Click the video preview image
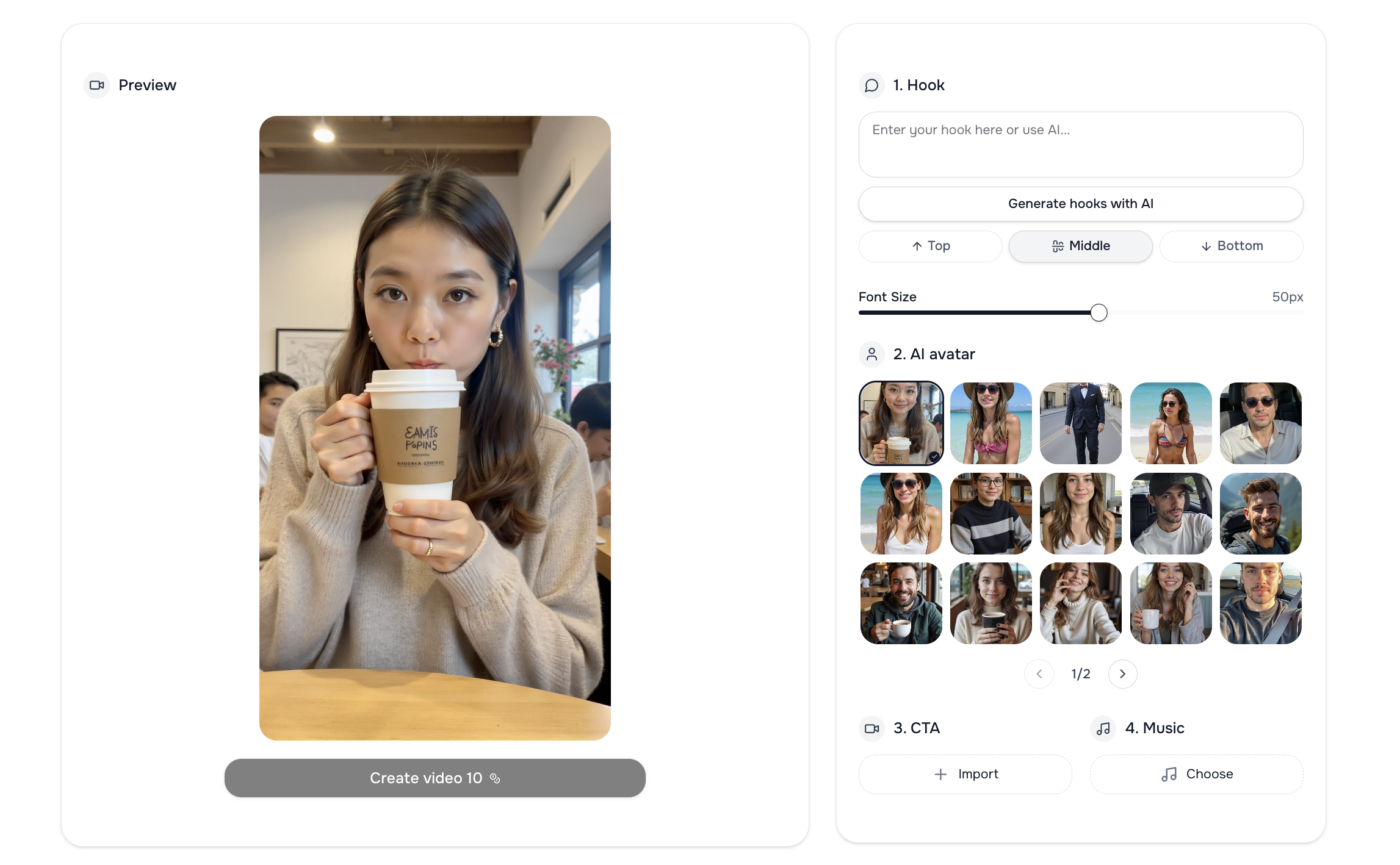Image resolution: width=1400 pixels, height=865 pixels. pyautogui.click(x=435, y=428)
